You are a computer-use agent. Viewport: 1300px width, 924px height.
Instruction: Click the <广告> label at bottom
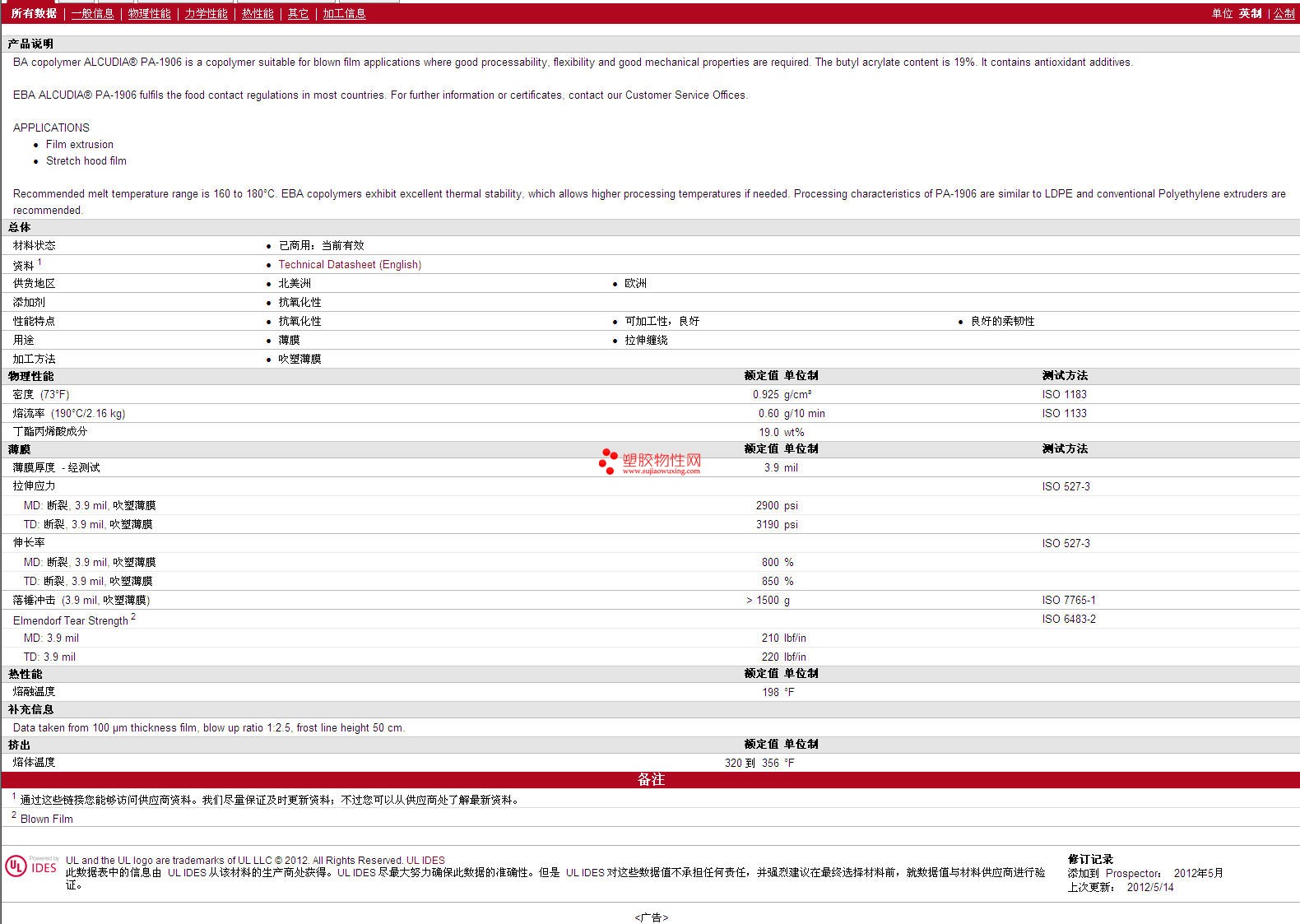tap(651, 917)
